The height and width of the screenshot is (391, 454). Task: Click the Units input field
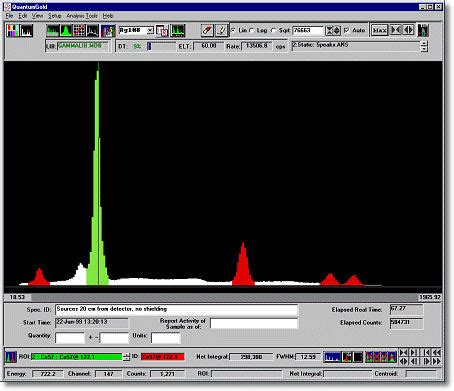[166, 338]
